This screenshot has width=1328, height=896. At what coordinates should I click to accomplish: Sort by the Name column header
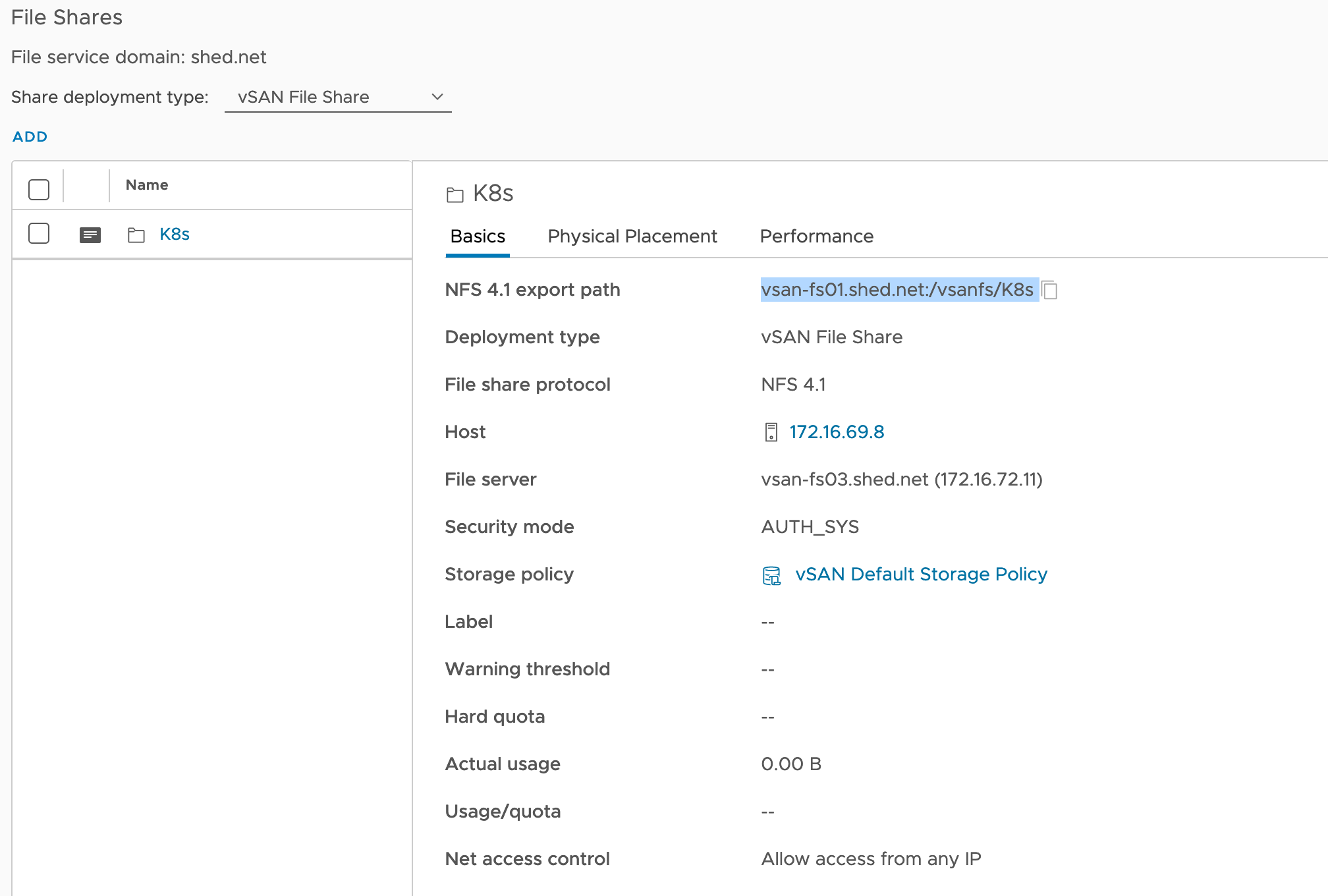tap(147, 185)
